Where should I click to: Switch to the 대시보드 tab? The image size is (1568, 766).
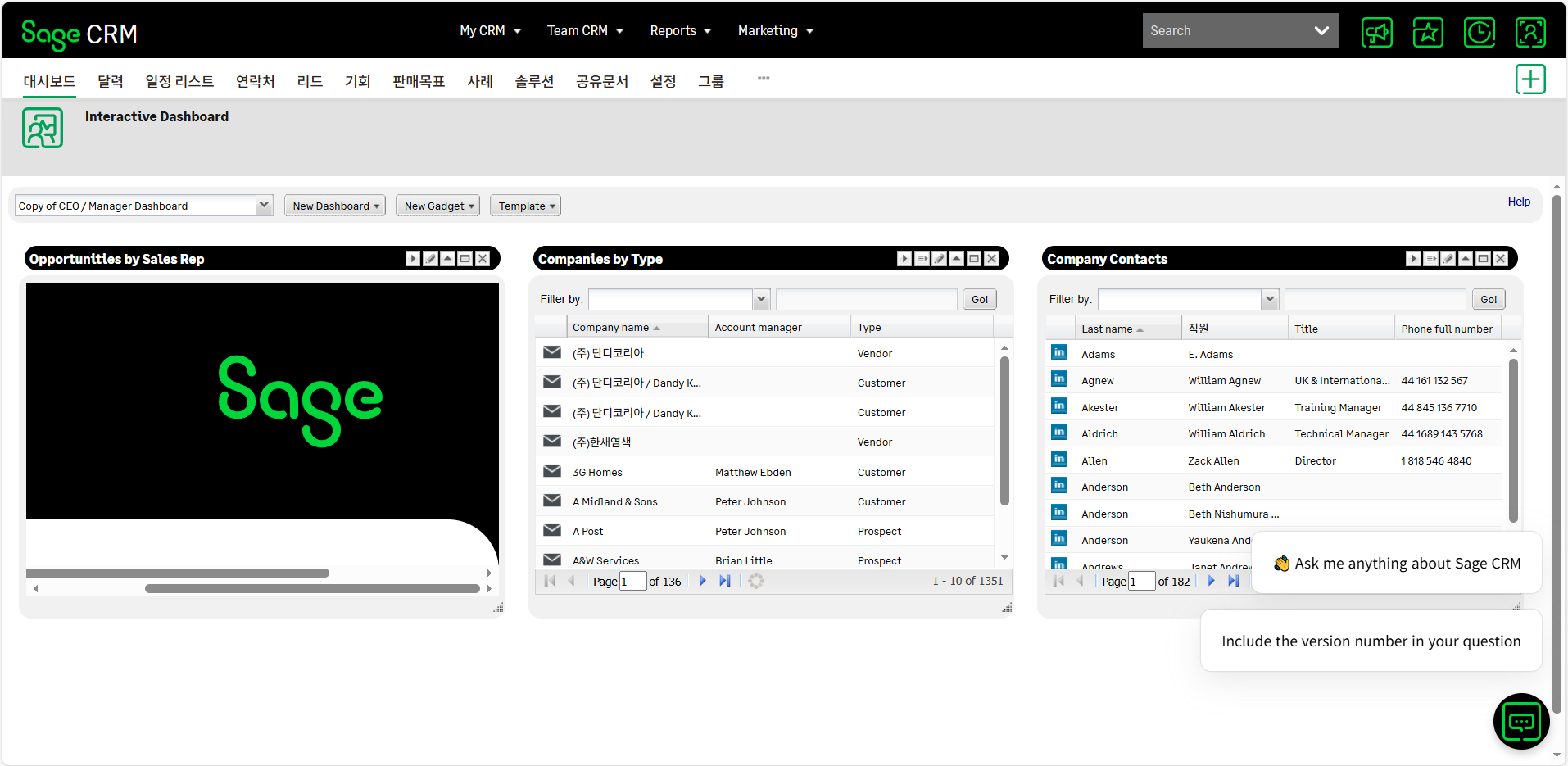click(x=49, y=81)
